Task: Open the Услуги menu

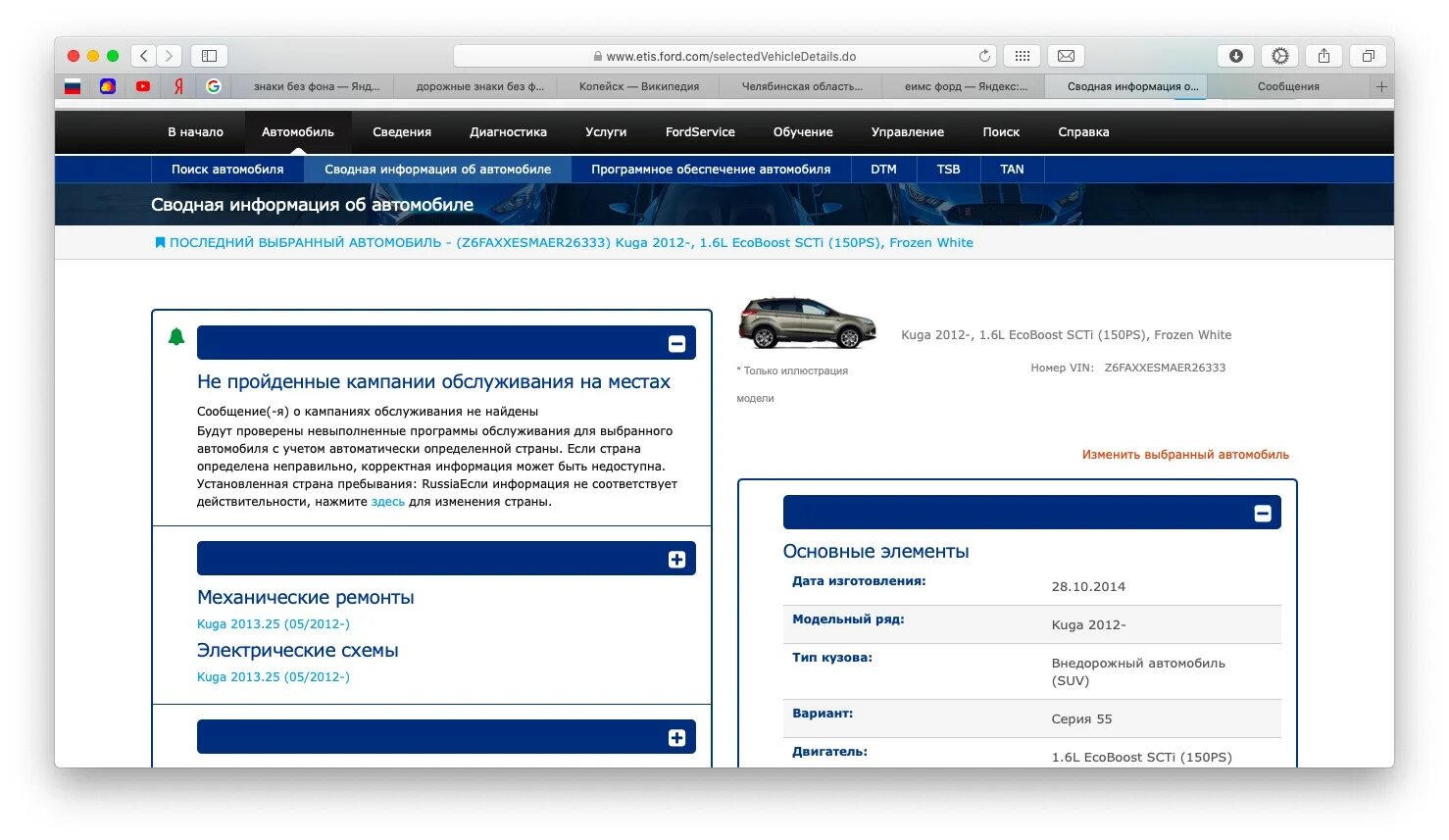Action: pyautogui.click(x=606, y=132)
